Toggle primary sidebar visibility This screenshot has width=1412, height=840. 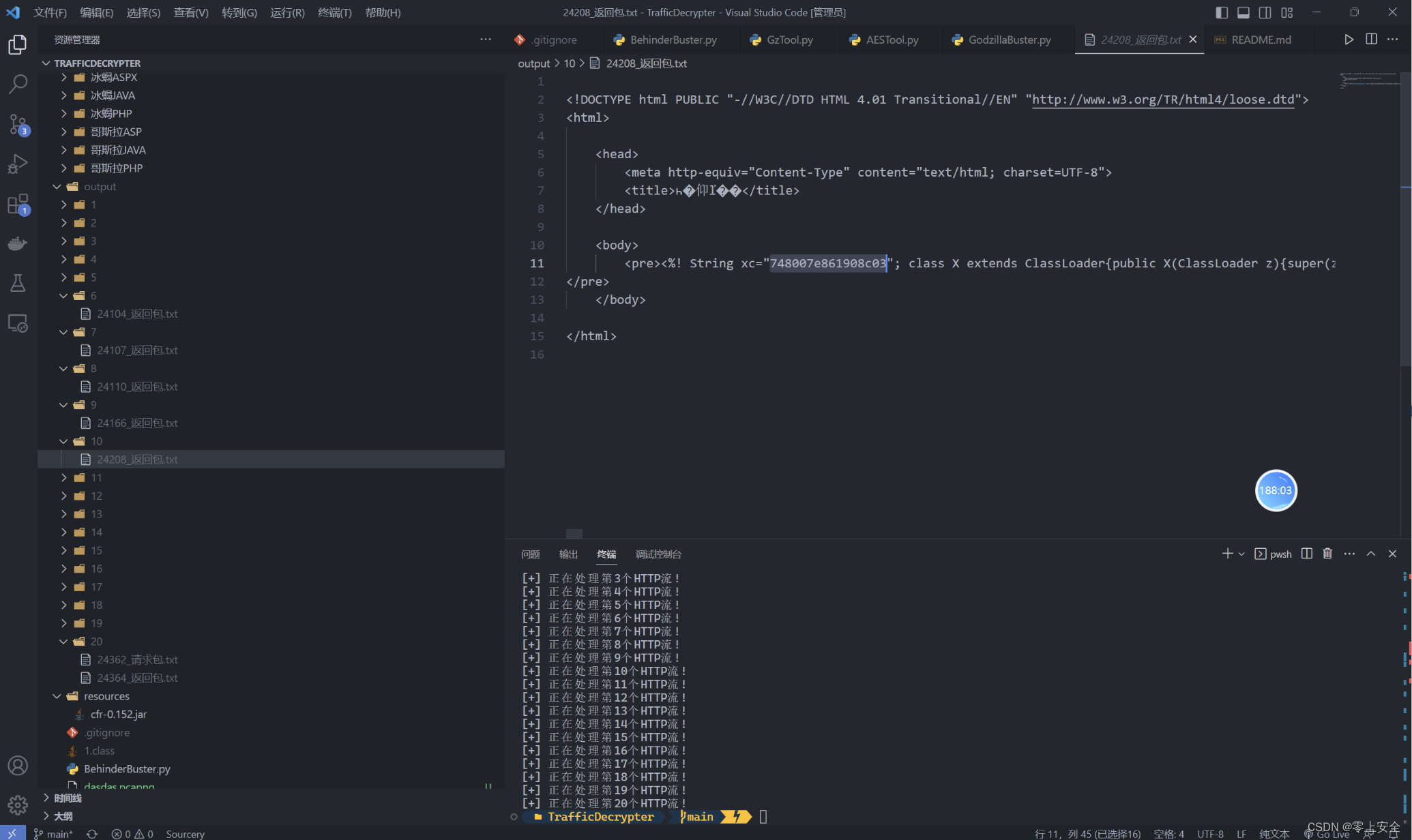1222,12
